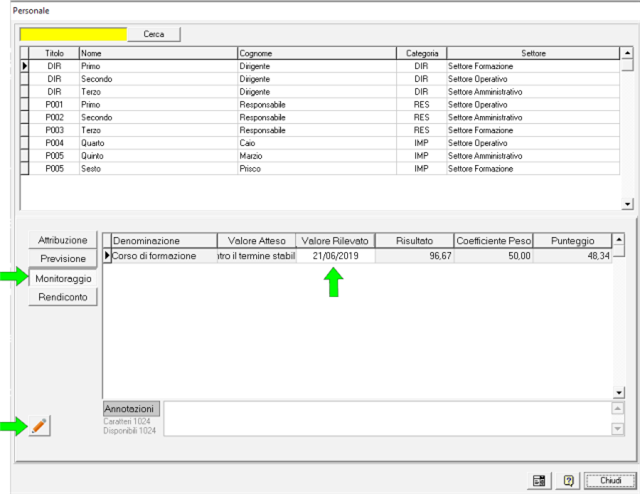This screenshot has width=640, height=494.
Task: Select the Monitoraggio tab
Action: (x=63, y=279)
